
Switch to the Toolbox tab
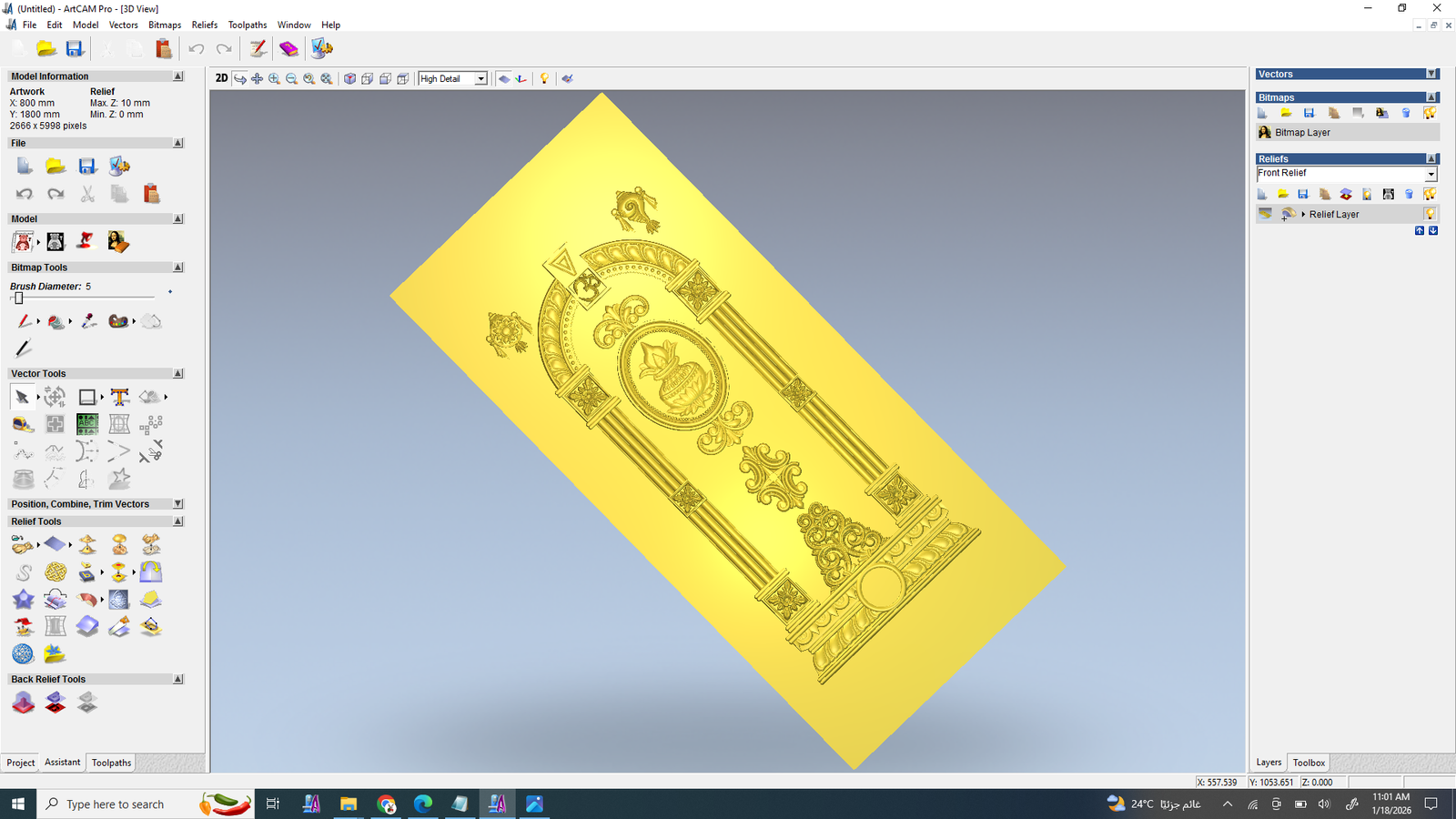[1309, 763]
